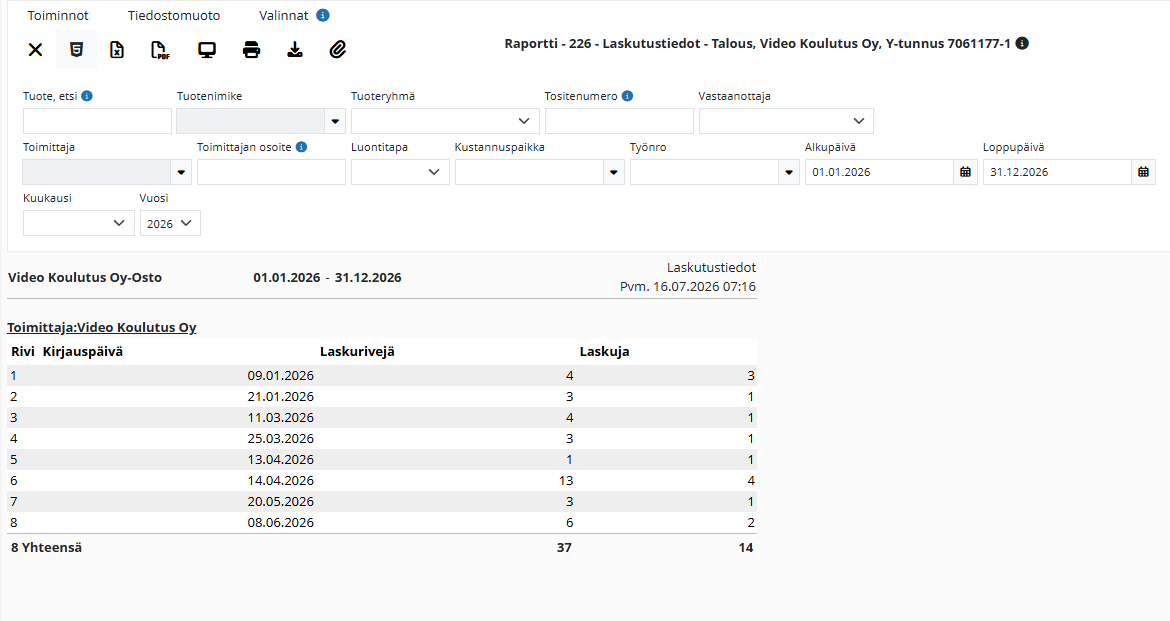The width and height of the screenshot is (1170, 621).
Task: Open the Vastaanottaja dropdown
Action: coord(786,121)
